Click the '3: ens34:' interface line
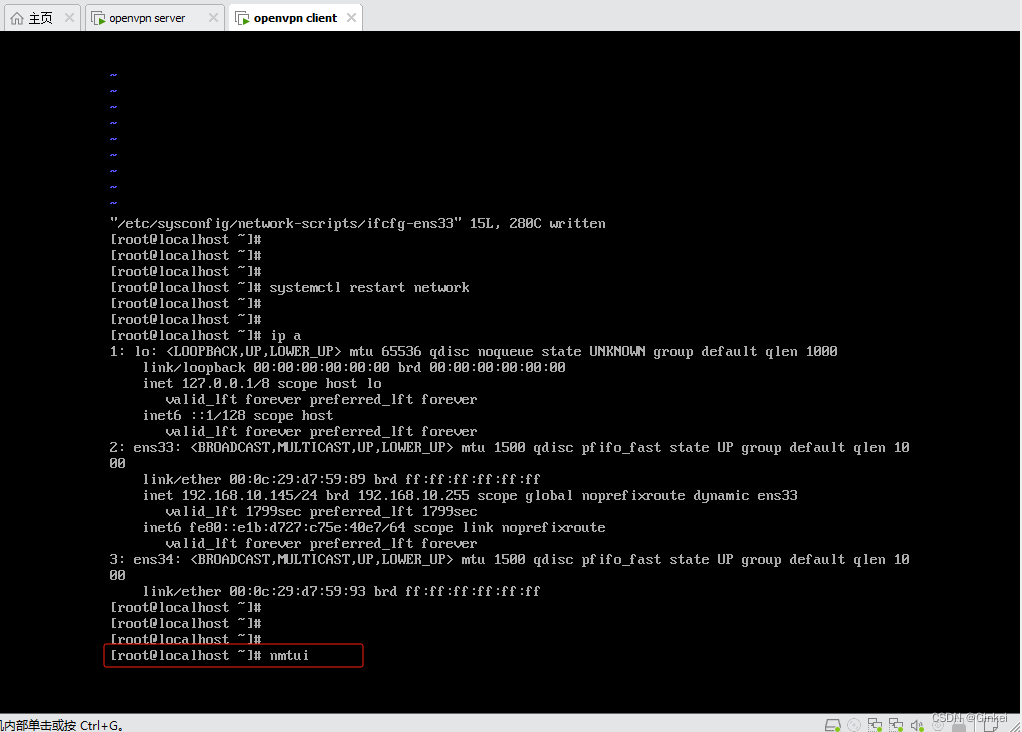Image resolution: width=1022 pixels, height=732 pixels. (x=510, y=567)
